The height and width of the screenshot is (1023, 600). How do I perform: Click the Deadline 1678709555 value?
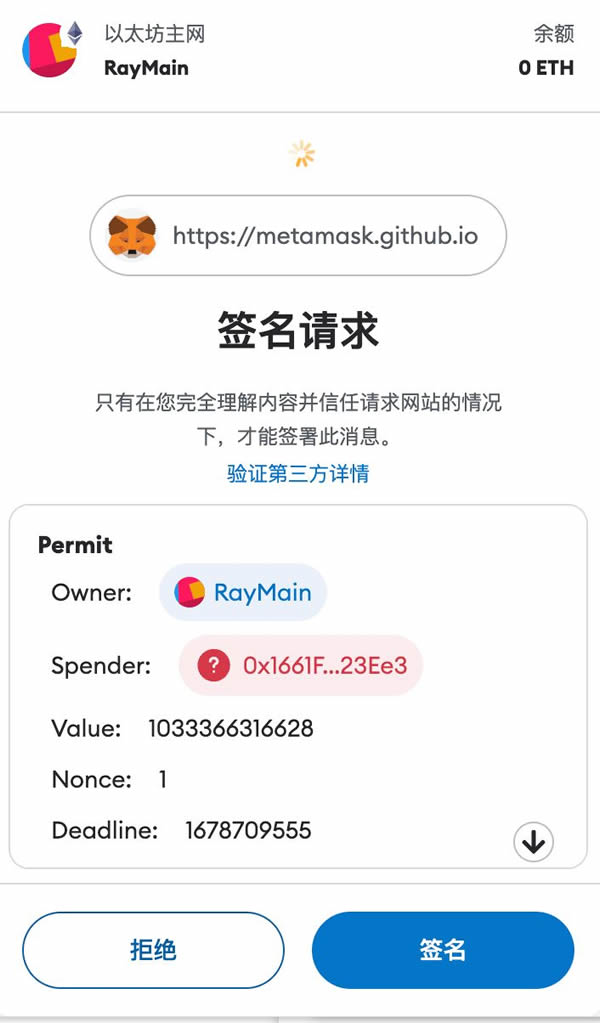point(248,831)
